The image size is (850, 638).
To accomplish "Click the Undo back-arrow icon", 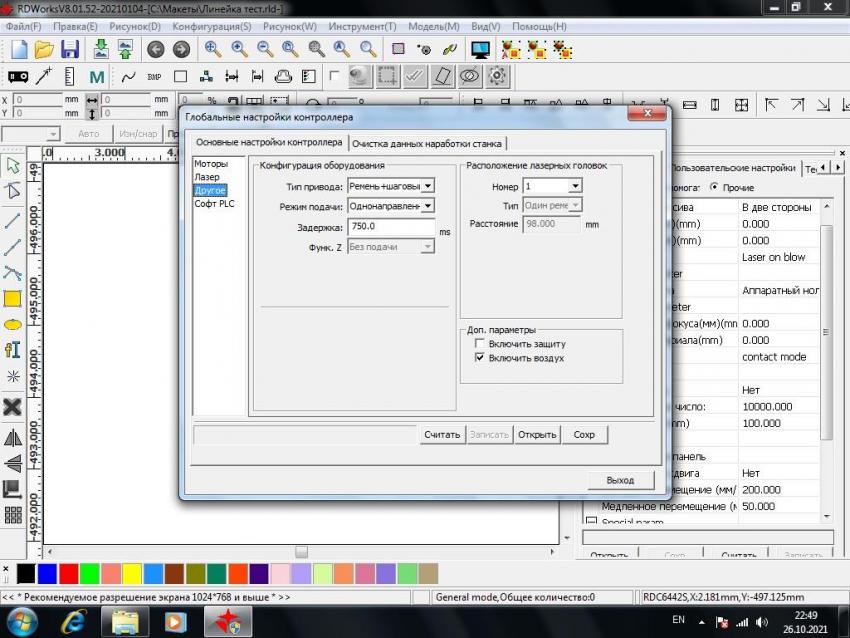I will pyautogui.click(x=155, y=49).
